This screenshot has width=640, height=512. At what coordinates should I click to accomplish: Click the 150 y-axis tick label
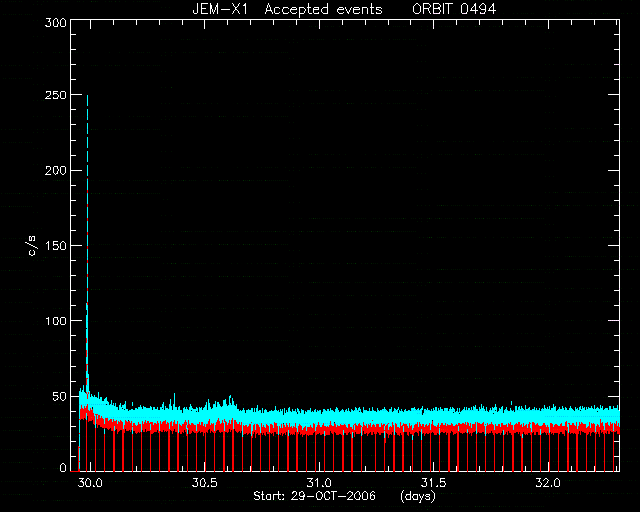click(55, 246)
